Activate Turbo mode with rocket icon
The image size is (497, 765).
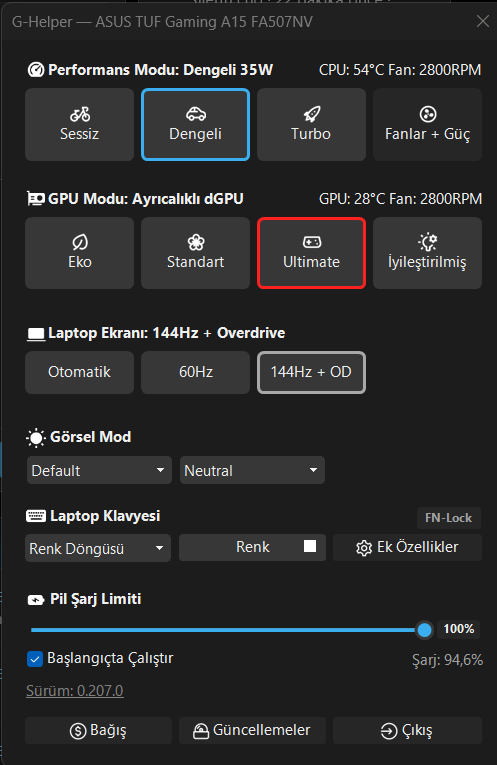311,124
